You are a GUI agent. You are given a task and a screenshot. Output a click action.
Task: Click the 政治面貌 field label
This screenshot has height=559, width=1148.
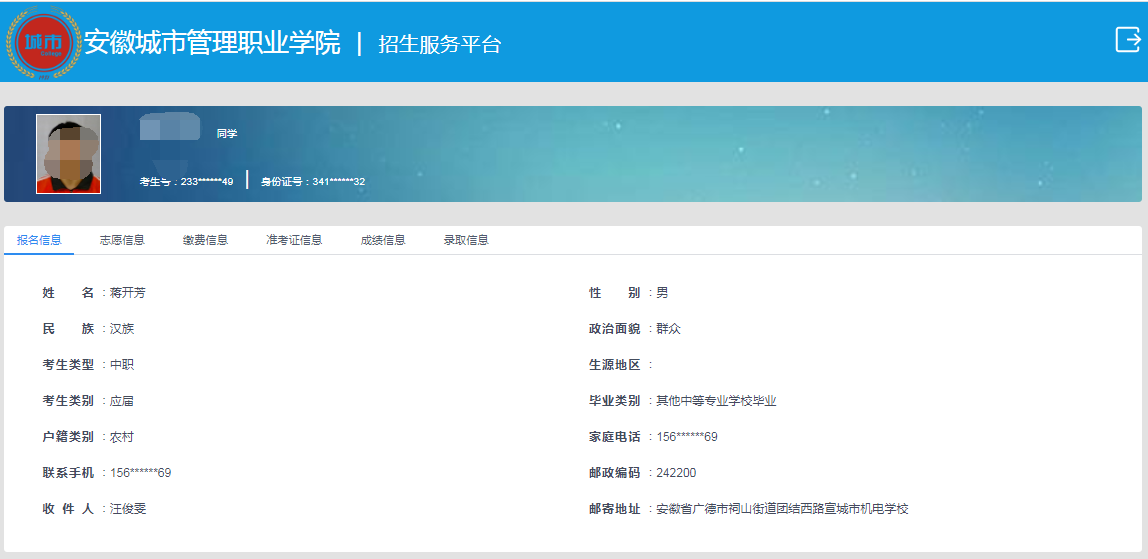(615, 329)
